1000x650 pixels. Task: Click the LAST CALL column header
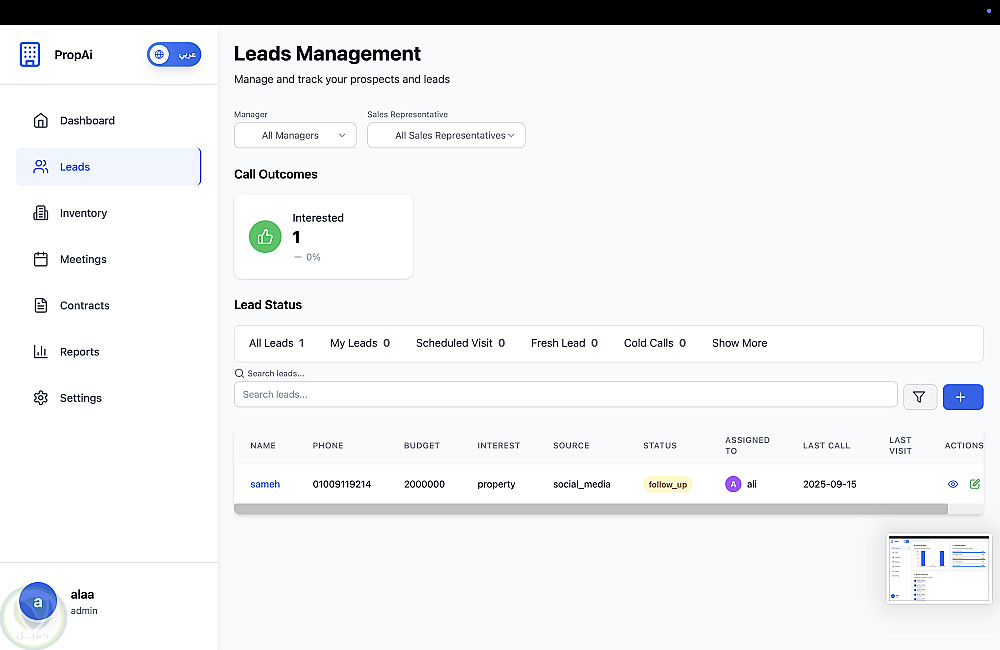[x=826, y=445]
